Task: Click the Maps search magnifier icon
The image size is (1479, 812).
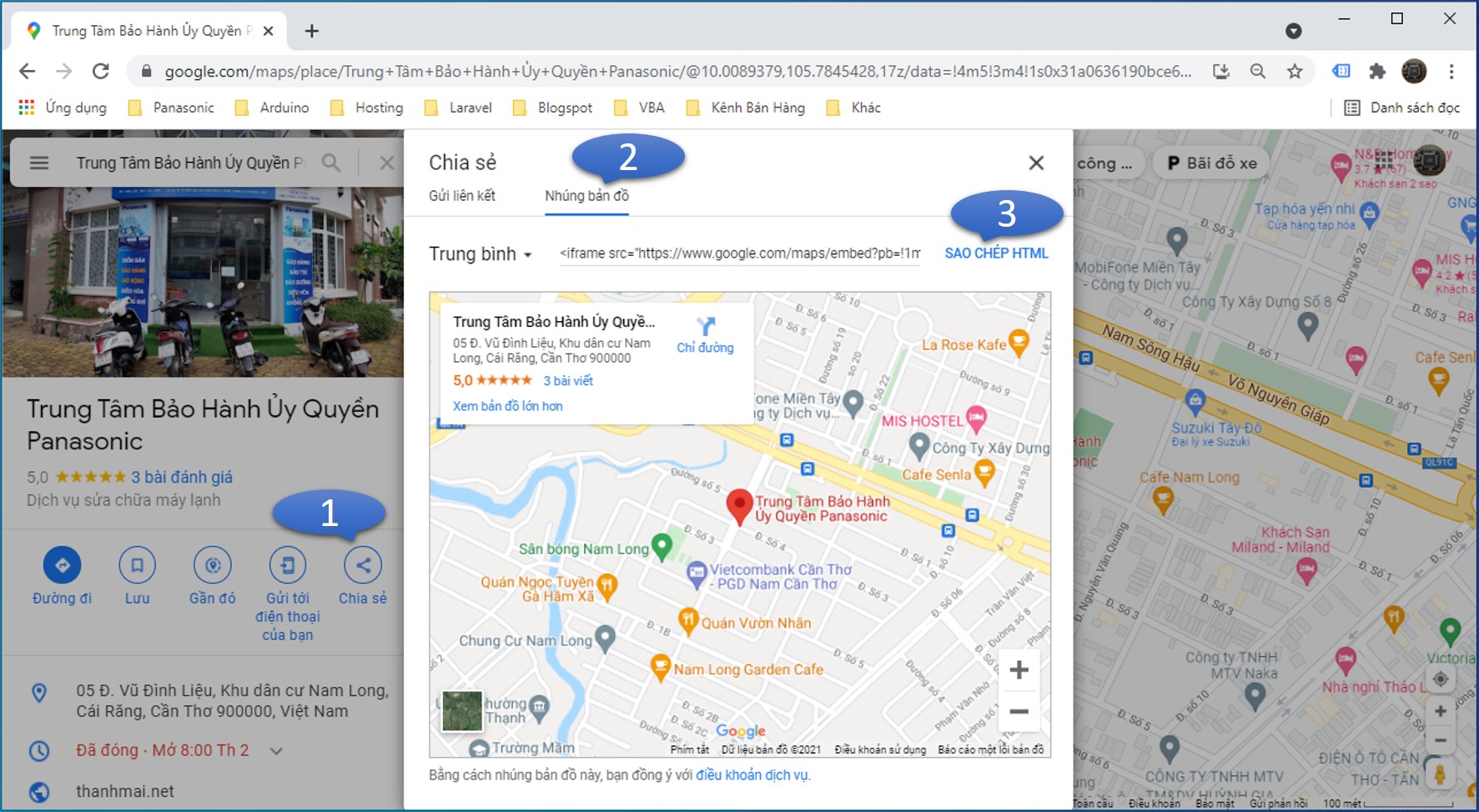Action: (331, 163)
